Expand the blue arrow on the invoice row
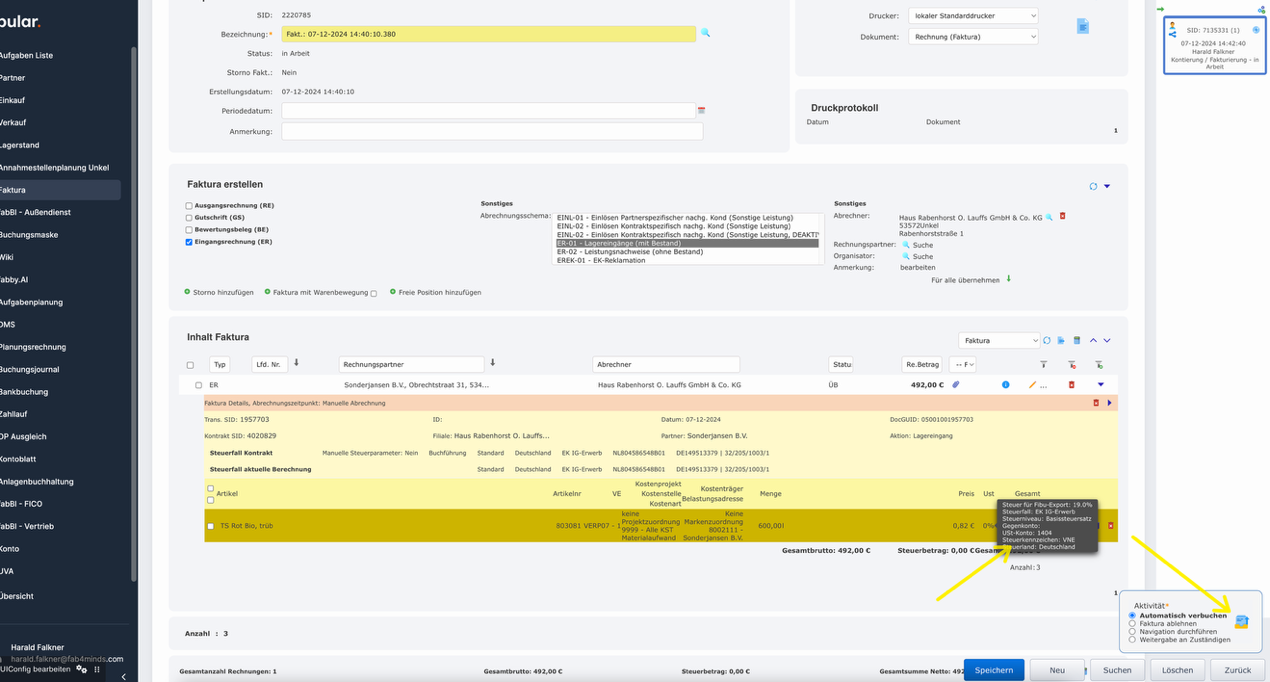 [1101, 384]
